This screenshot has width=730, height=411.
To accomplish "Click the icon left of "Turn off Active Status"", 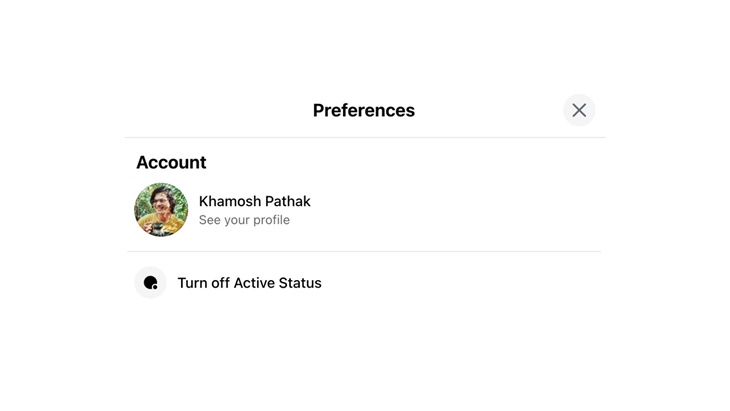I will (x=150, y=283).
